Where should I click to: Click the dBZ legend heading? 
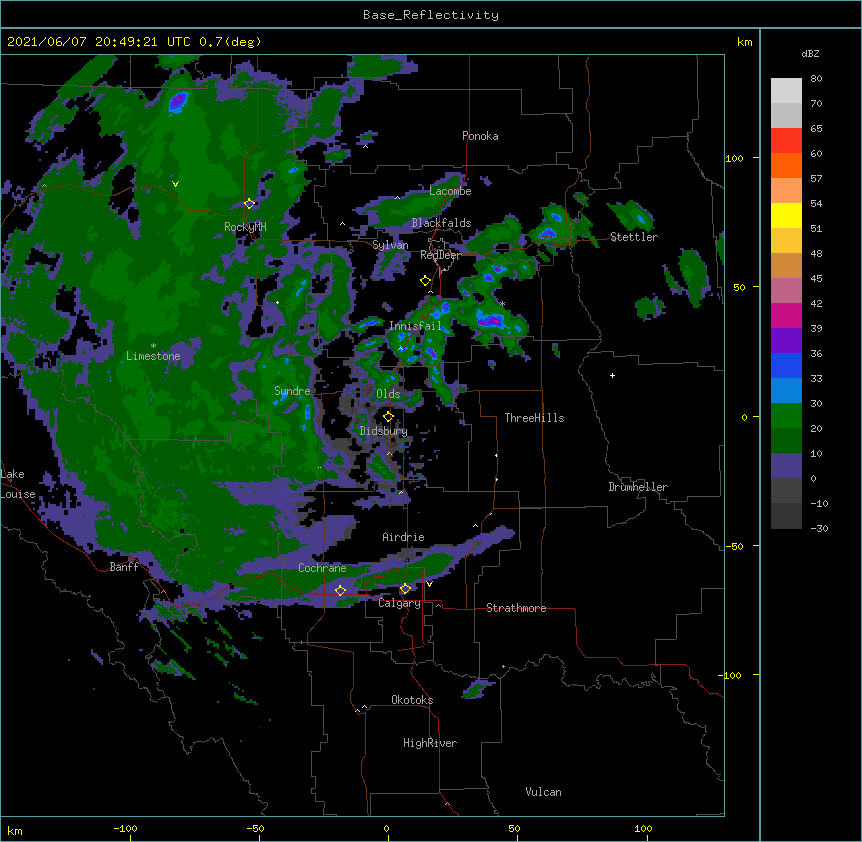point(810,53)
